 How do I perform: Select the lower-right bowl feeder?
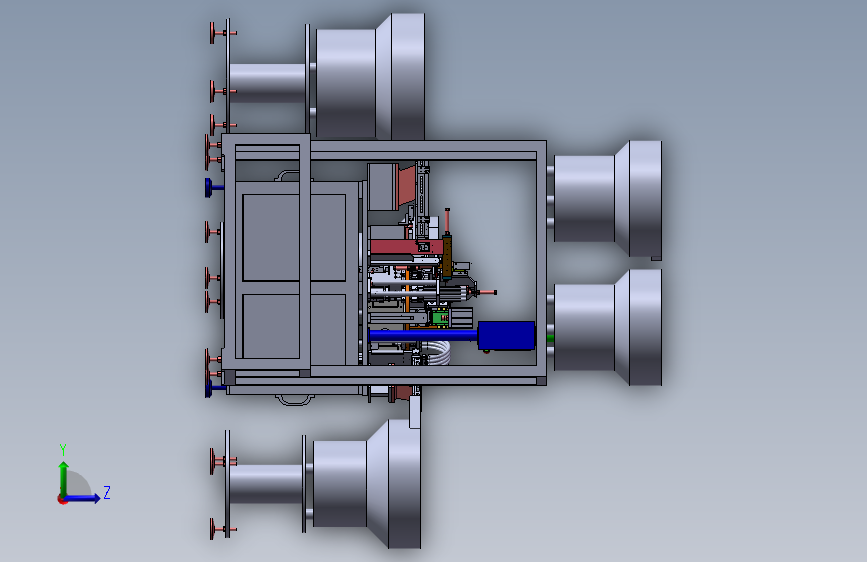tap(608, 327)
